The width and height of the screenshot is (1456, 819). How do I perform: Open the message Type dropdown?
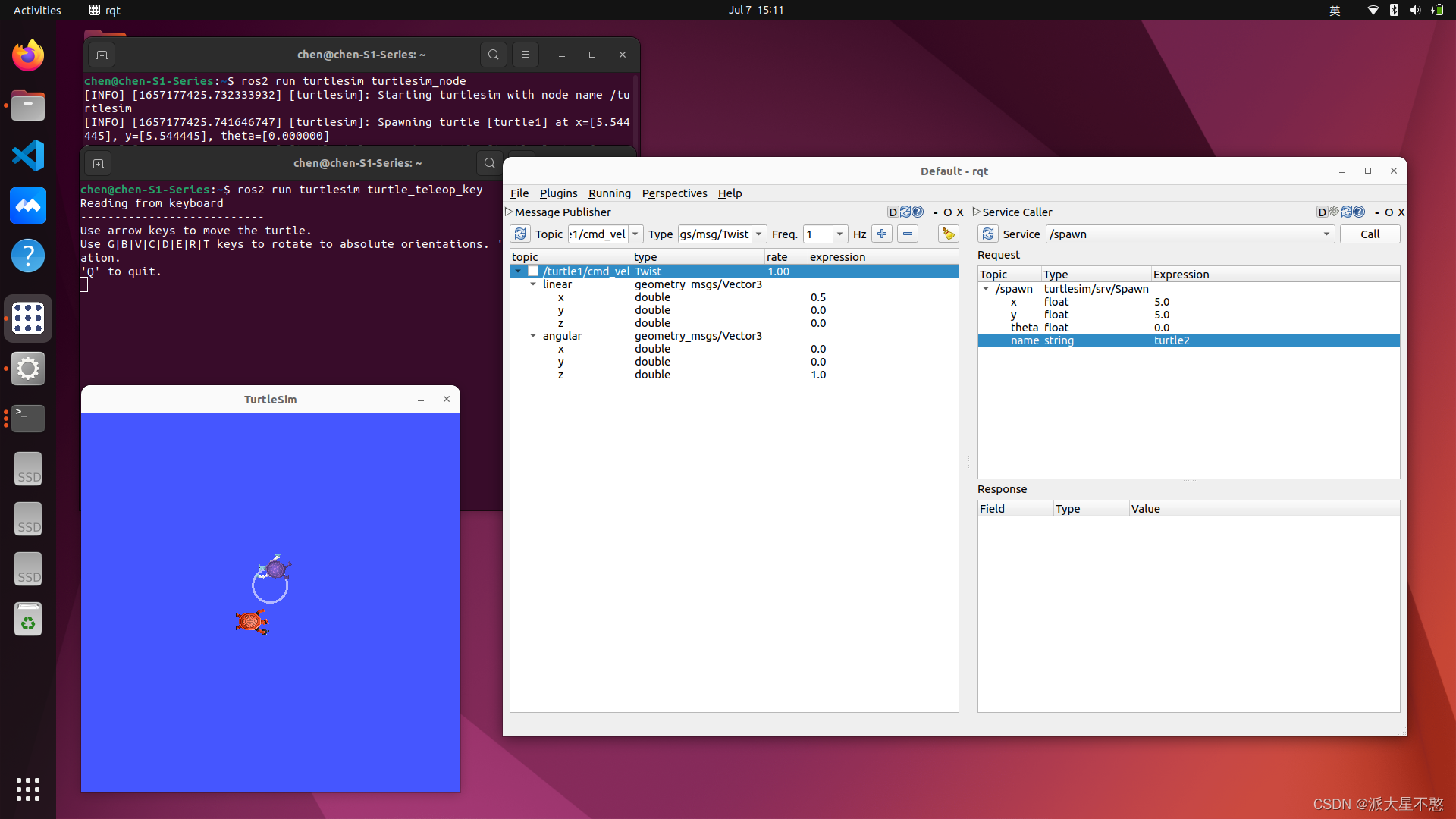pos(758,234)
